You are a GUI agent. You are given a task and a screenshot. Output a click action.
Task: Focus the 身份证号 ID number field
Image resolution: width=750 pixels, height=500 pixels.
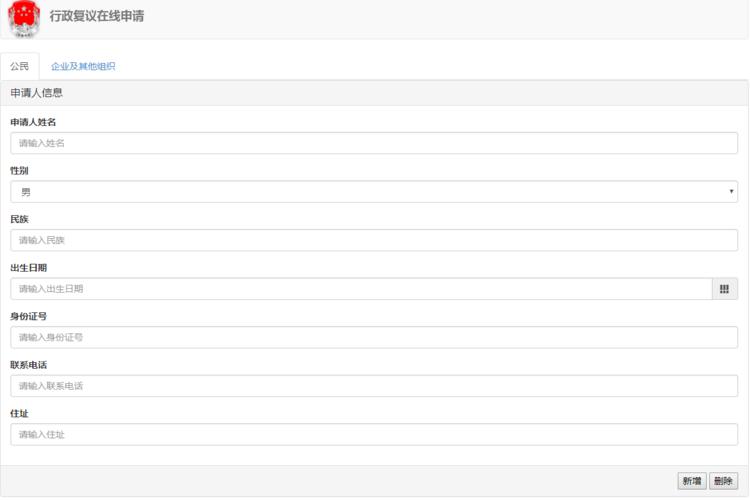[x=374, y=337]
